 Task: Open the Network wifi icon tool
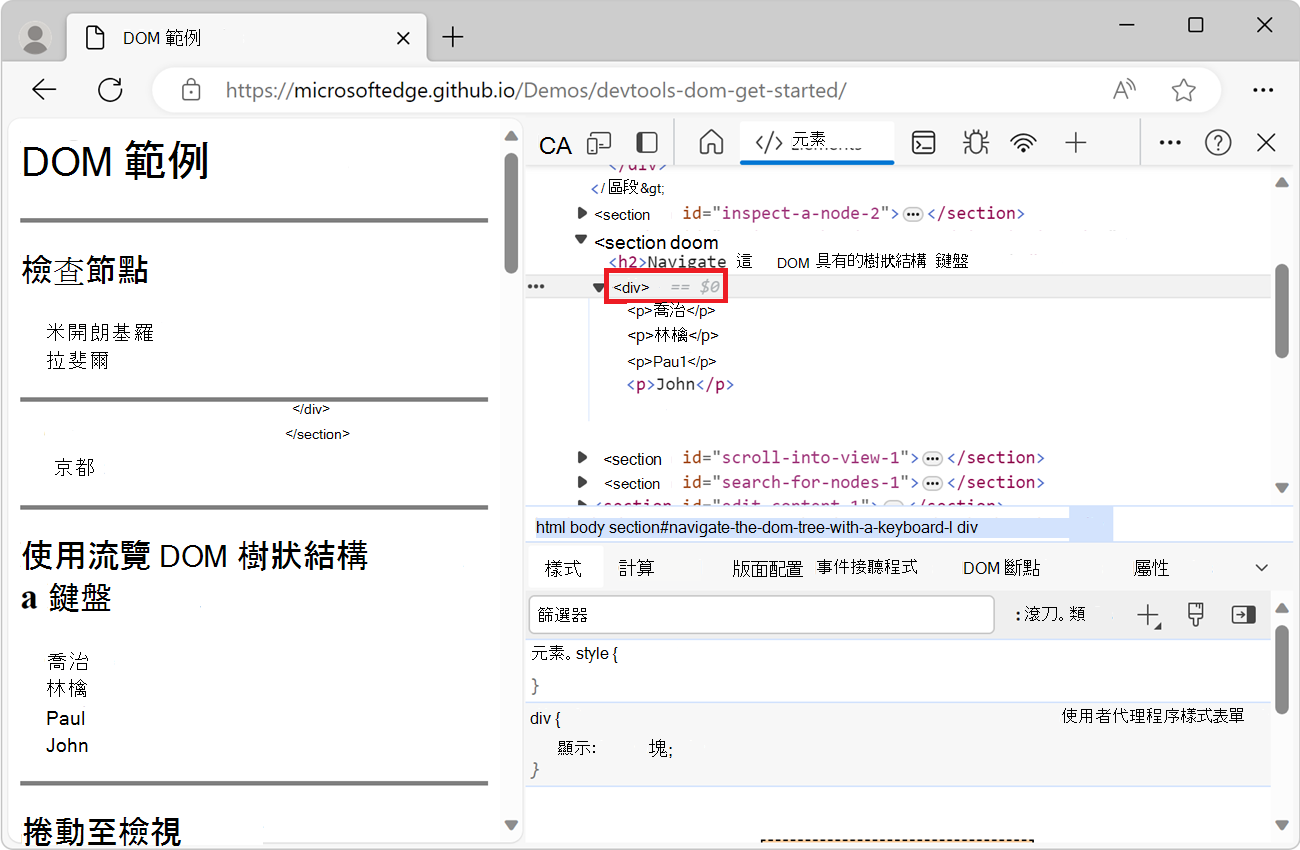(x=1023, y=143)
